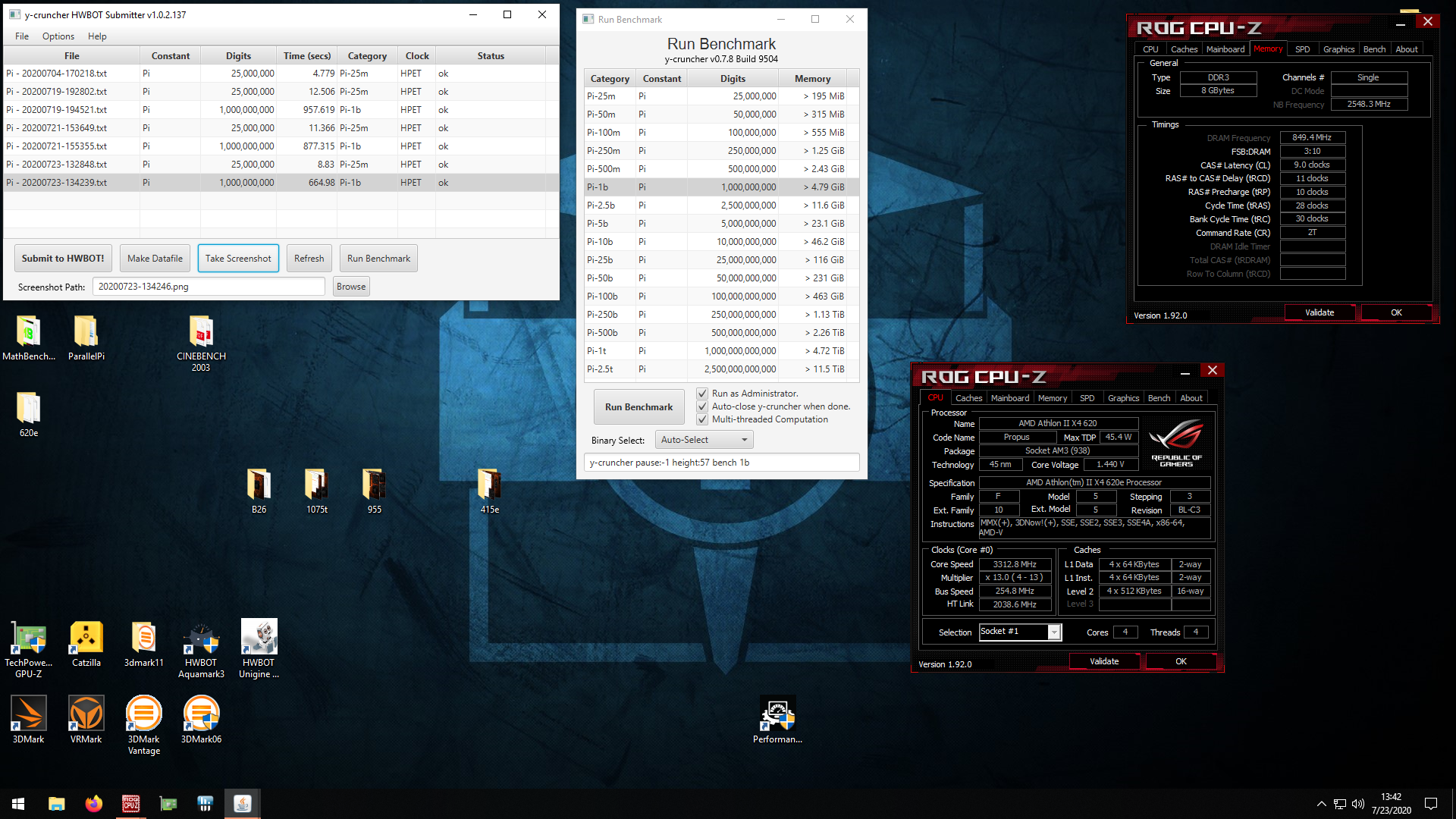Switch to the Java app taskbar icon
This screenshot has width=1456, height=819.
pyautogui.click(x=242, y=804)
